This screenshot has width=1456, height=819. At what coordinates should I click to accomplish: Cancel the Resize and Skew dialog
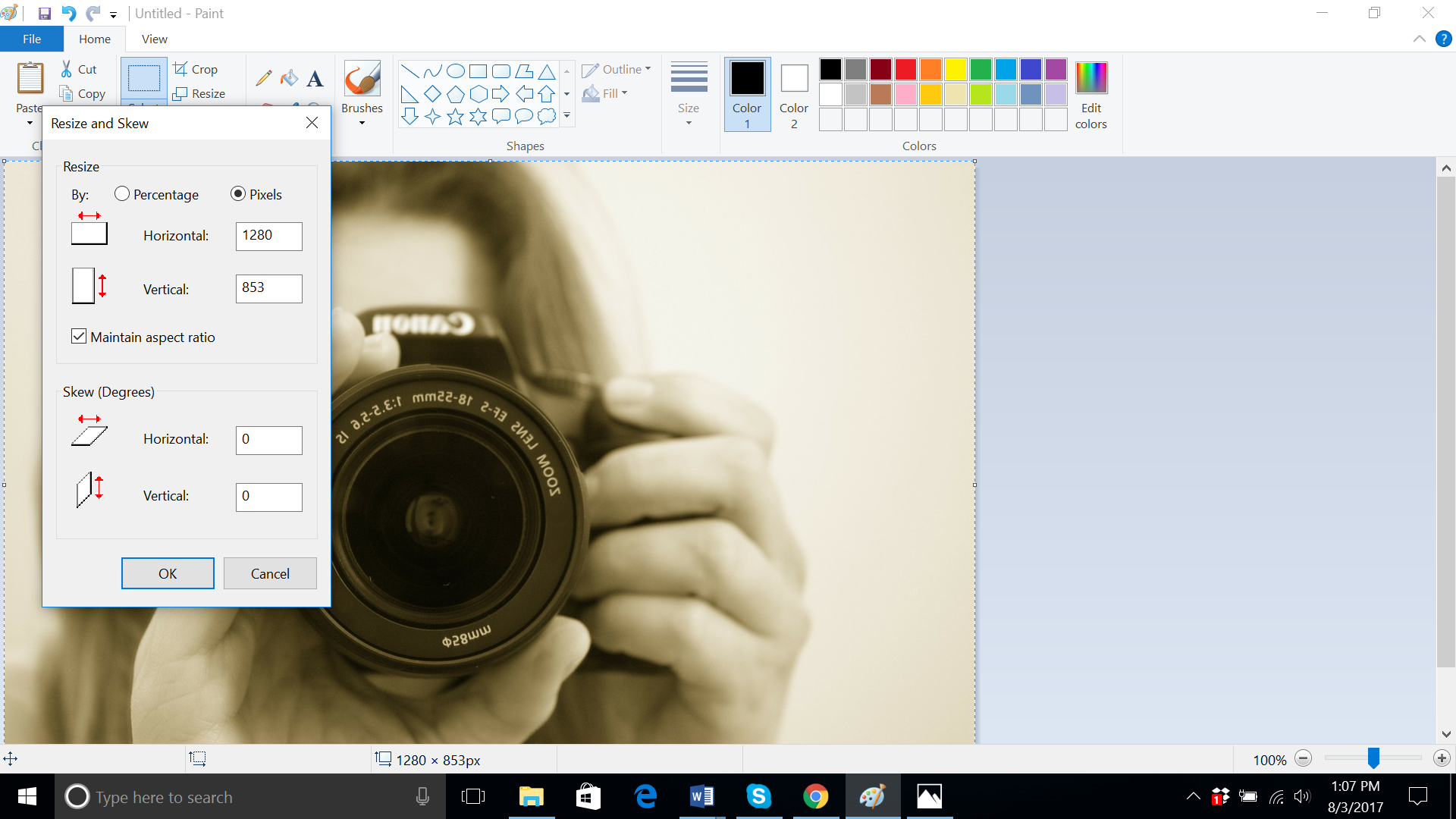(x=269, y=573)
